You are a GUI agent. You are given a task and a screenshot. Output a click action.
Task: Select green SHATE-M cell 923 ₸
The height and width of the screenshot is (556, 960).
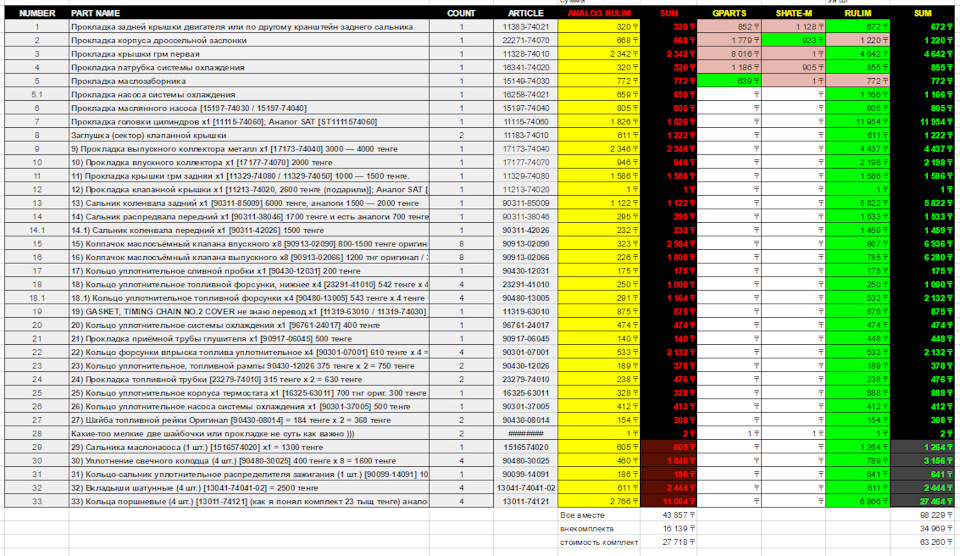pos(793,40)
